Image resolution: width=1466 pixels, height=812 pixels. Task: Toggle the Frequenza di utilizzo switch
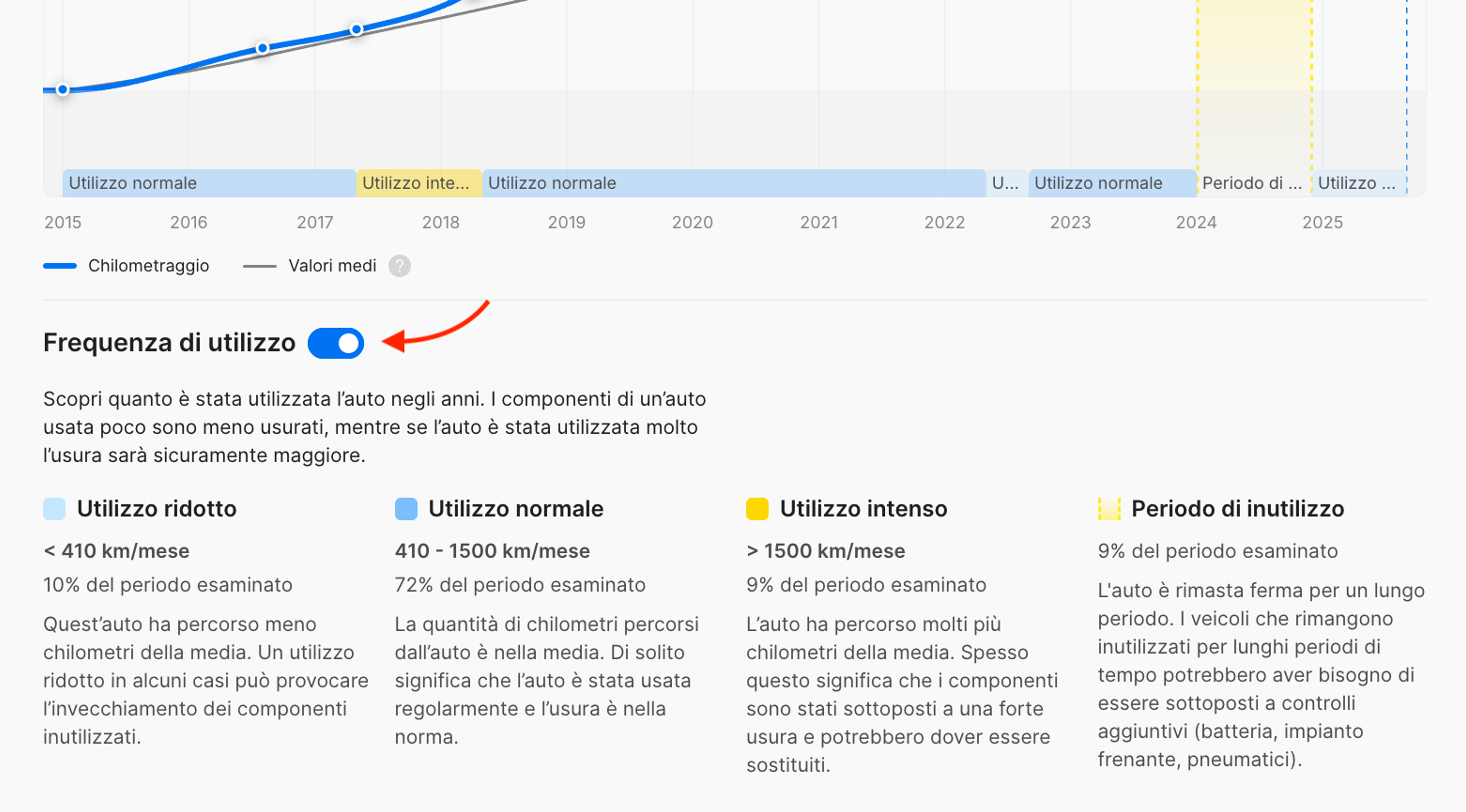click(336, 343)
